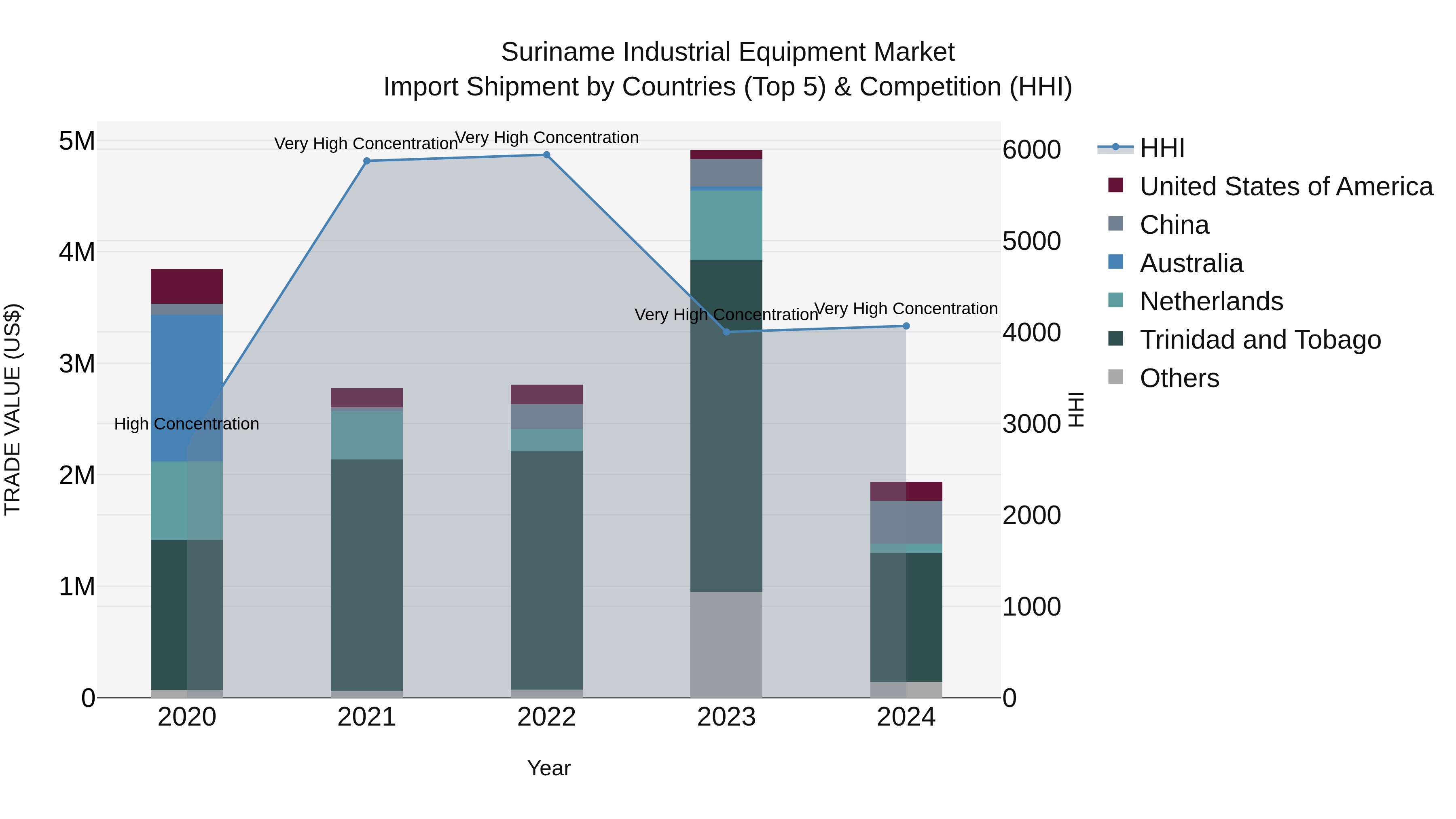
Task: Click the United States maroon legend swatch
Action: coord(1115,185)
